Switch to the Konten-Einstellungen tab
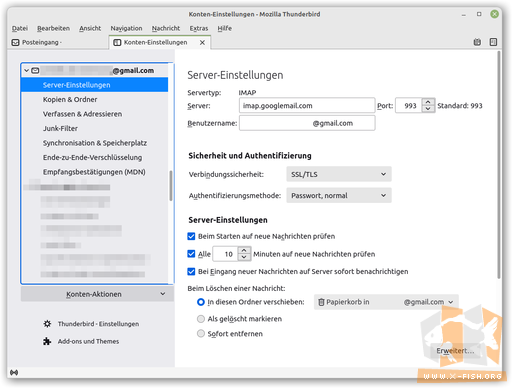Screen dimensions: 512x388 click(x=160, y=42)
